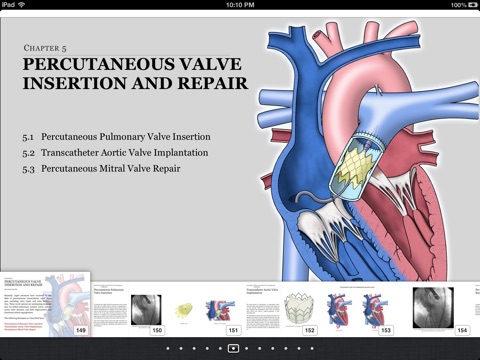Viewport: 480px width, 360px height.
Task: Jump to the page 150 thumbnail
Action: (x=128, y=309)
